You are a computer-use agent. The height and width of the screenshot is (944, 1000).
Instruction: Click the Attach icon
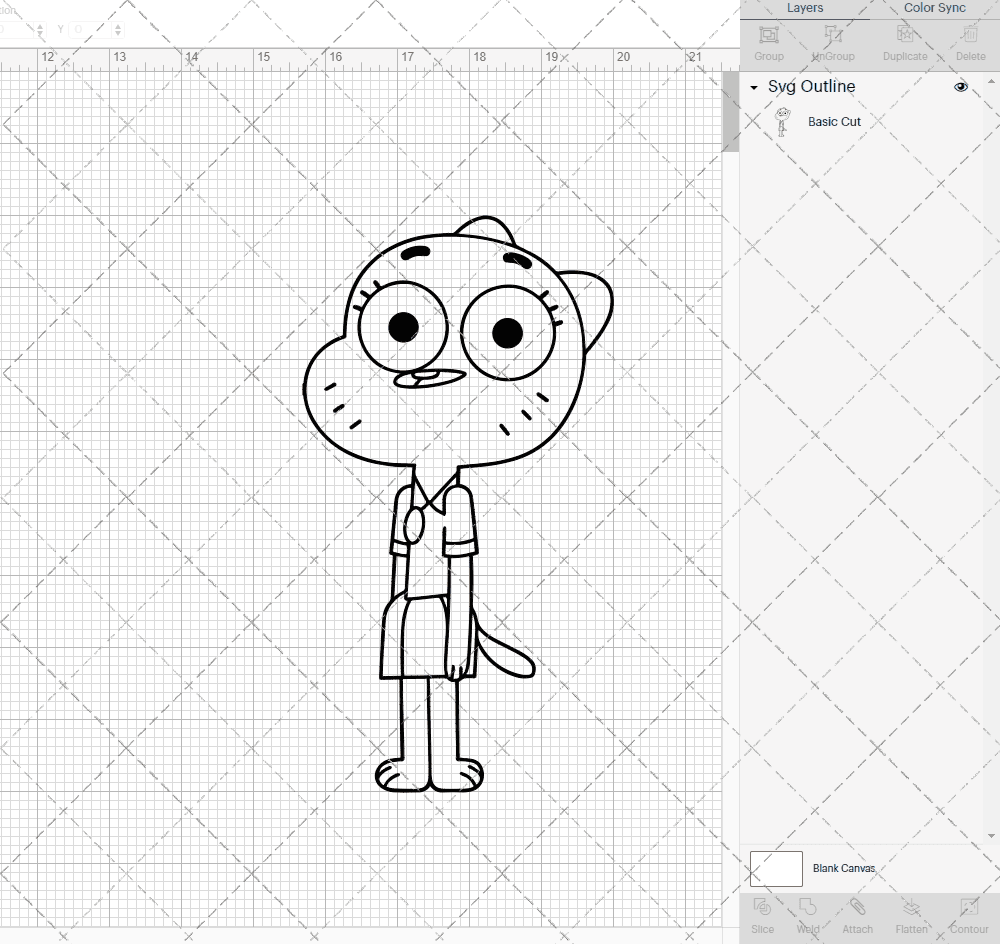857,915
